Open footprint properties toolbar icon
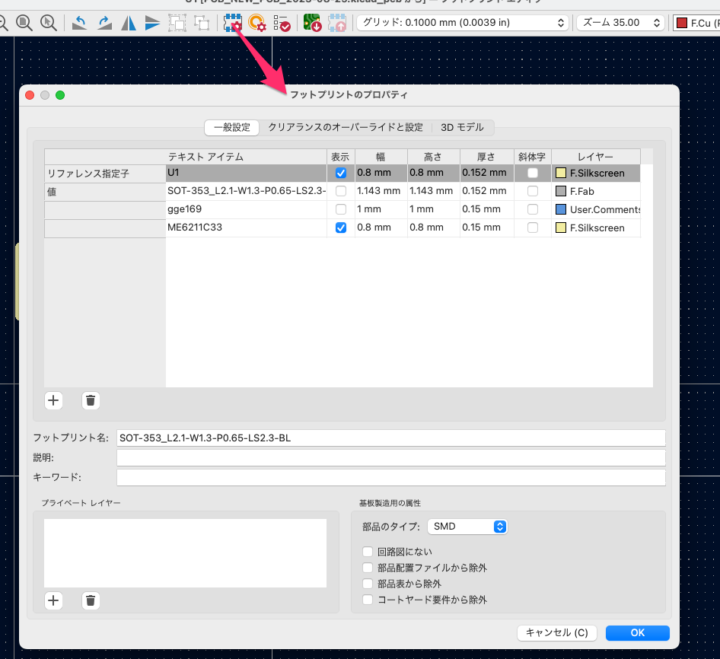720x659 pixels. point(232,22)
